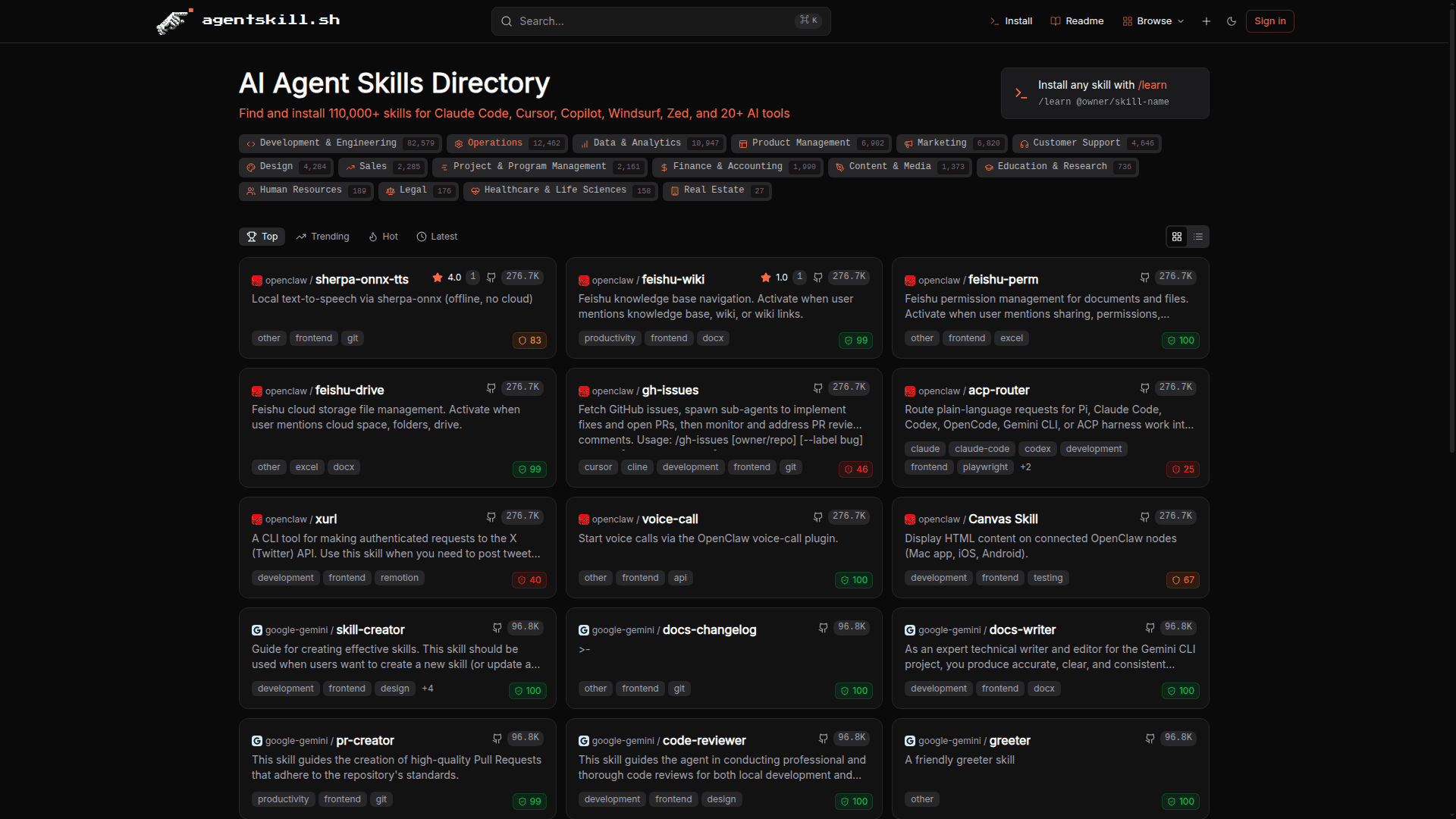
Task: Toggle dark mode with the moon icon
Action: 1232,21
